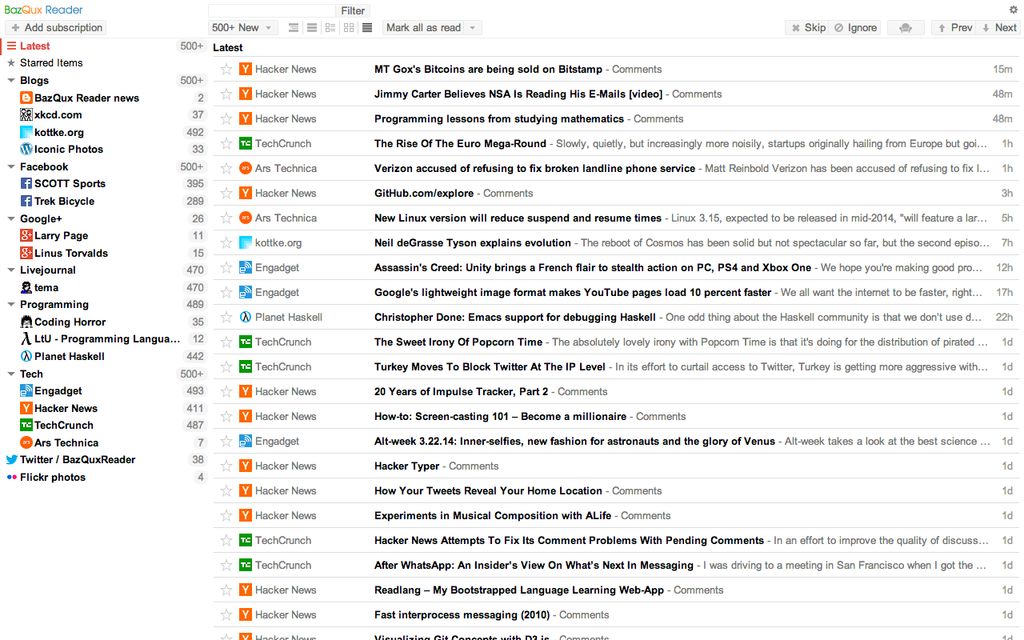The height and width of the screenshot is (640, 1024).
Task: Star the GitHub.com/explore entry
Action: [225, 193]
